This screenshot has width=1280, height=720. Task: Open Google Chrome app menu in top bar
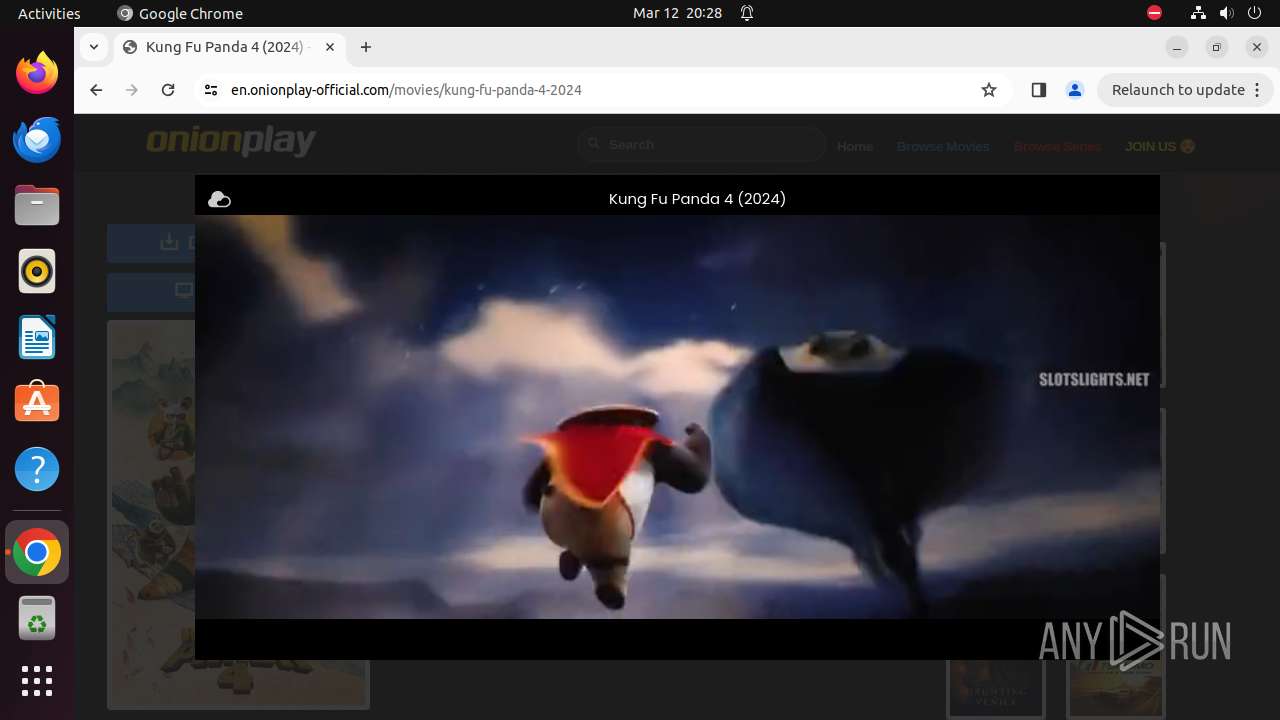click(180, 13)
